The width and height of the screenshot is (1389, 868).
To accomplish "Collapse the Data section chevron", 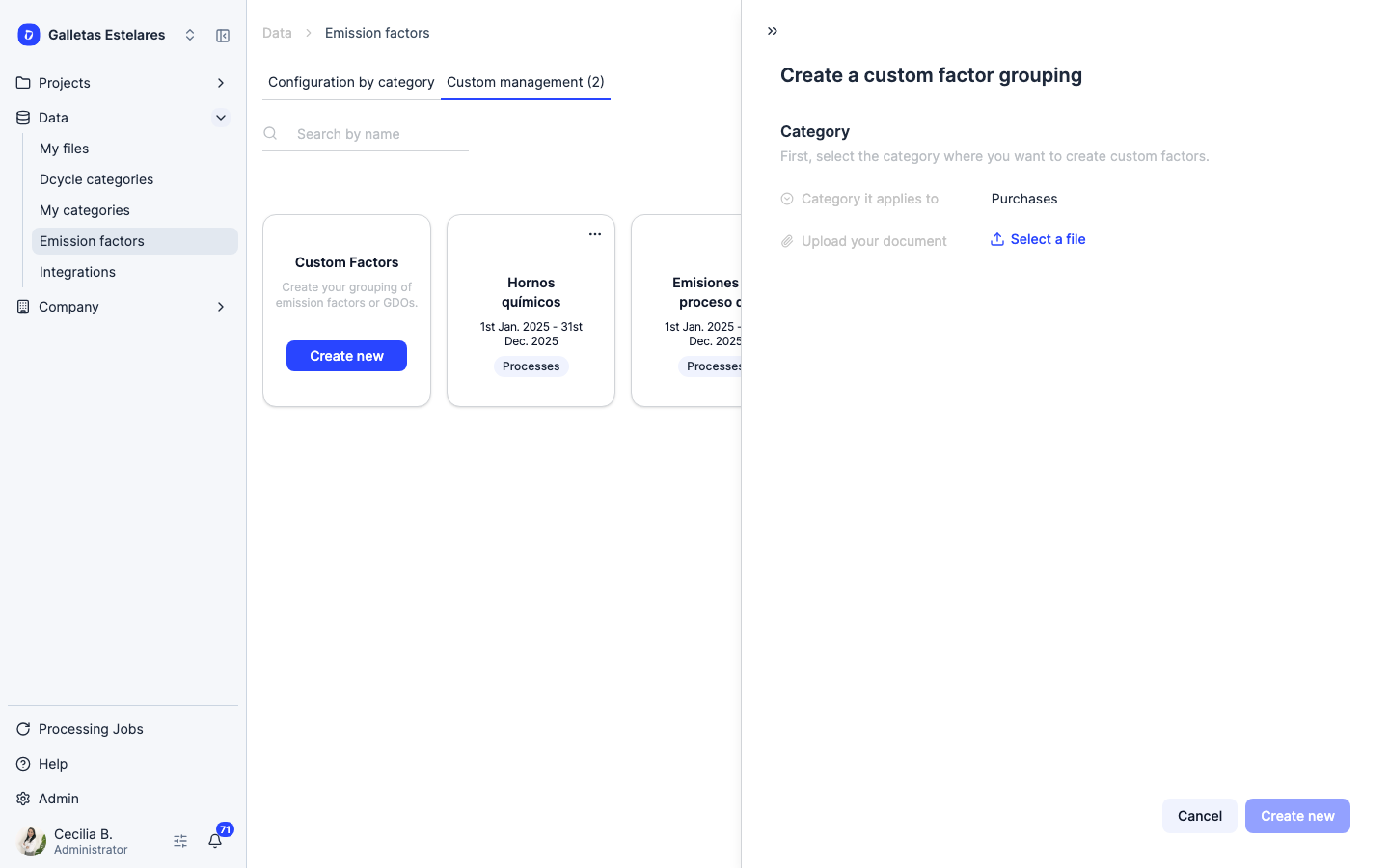I will click(221, 118).
